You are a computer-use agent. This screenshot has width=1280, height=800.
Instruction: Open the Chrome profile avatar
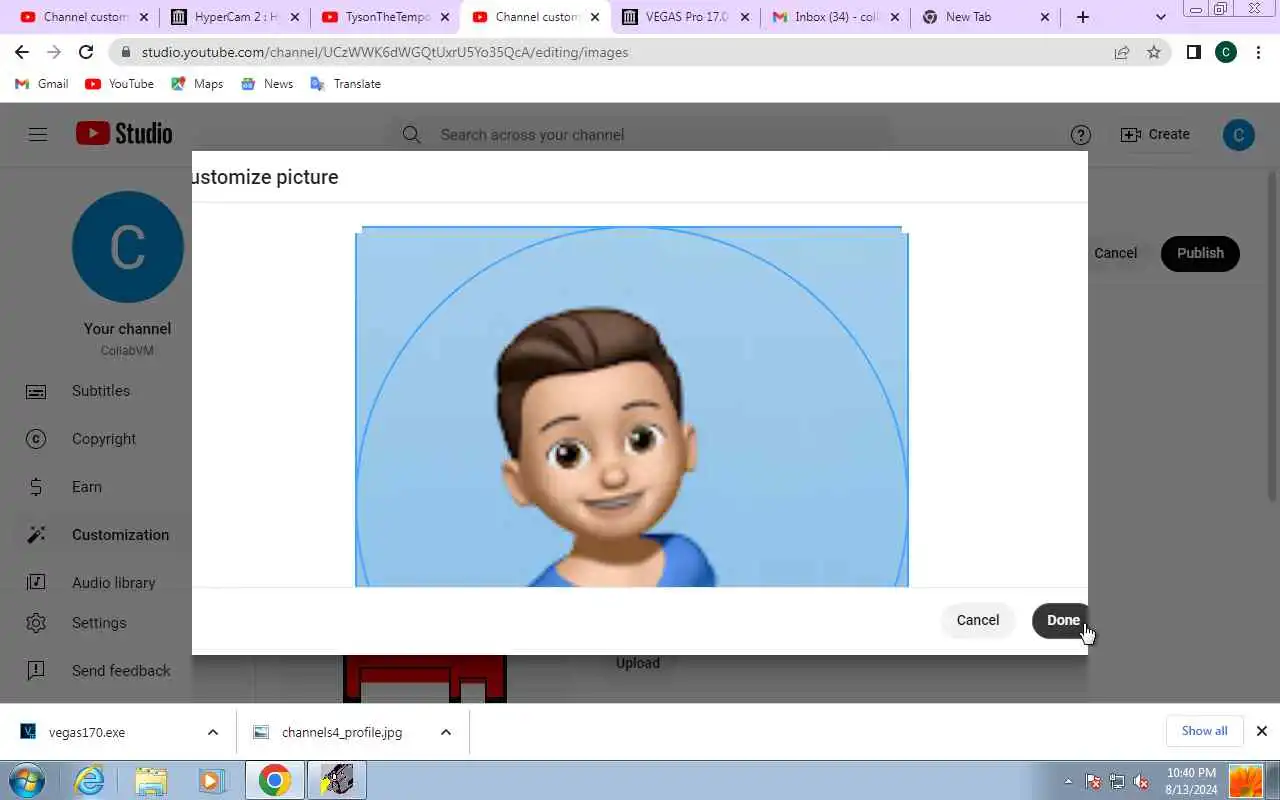click(x=1226, y=52)
